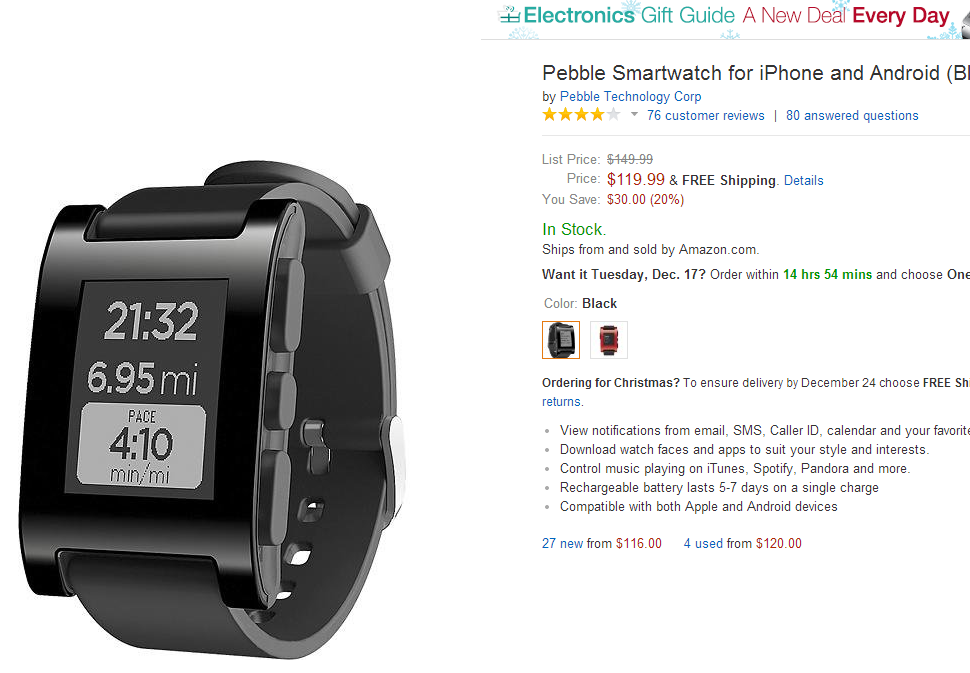Click the four-star rating icons
Screen dimensions: 970x673
click(x=581, y=114)
